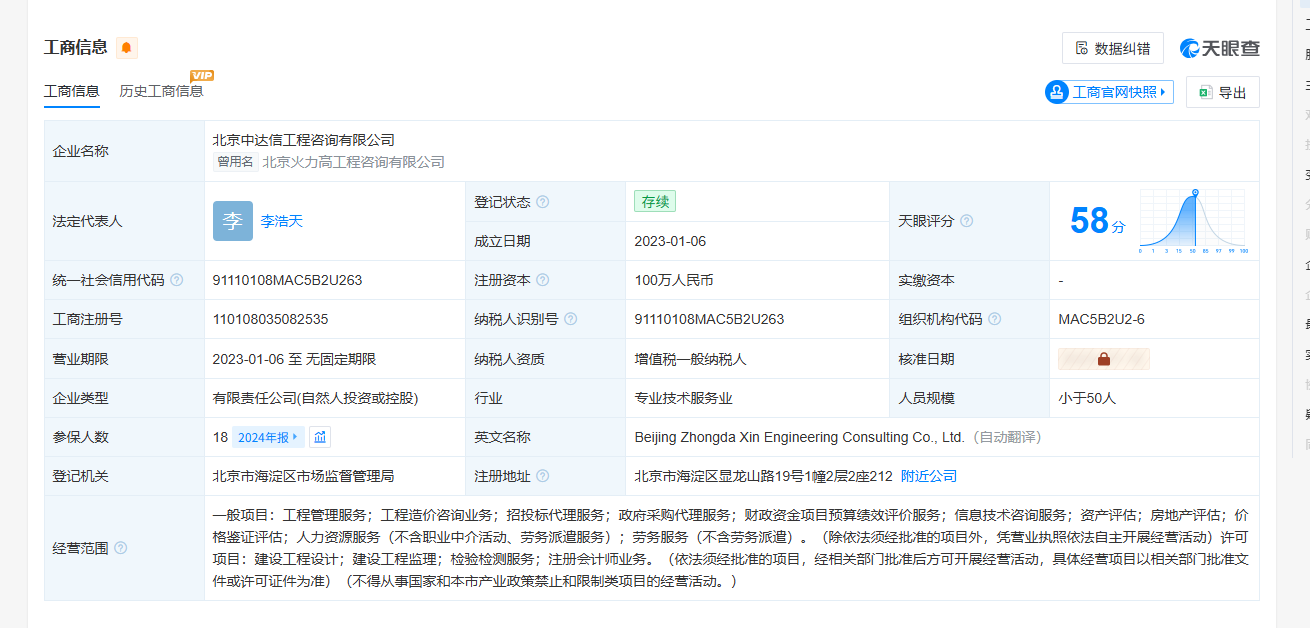Screen dimensions: 1310x628
Task: Click the 李 avatar thumbnail
Action: [x=232, y=221]
